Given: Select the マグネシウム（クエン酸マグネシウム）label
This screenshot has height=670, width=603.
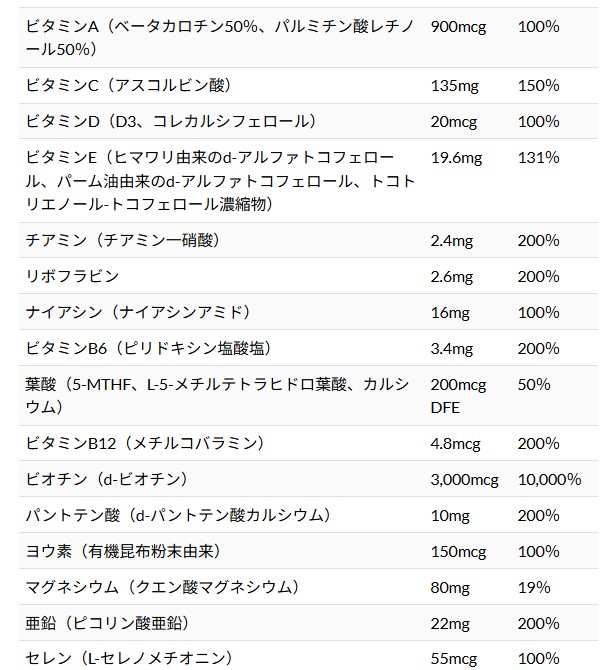Looking at the screenshot, I should (163, 587).
